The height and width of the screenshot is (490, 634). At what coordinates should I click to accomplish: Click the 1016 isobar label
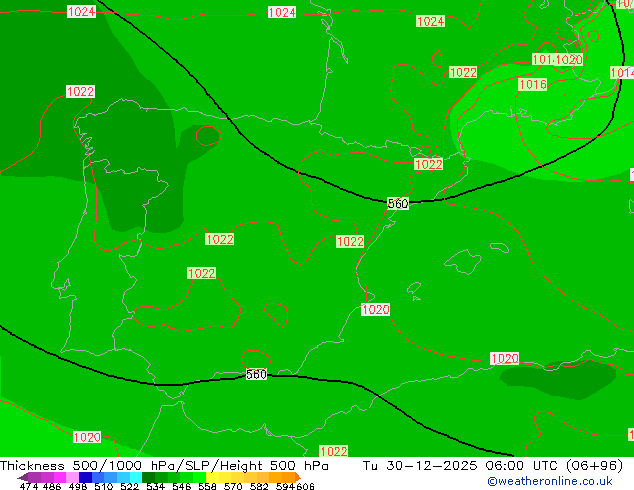[533, 84]
